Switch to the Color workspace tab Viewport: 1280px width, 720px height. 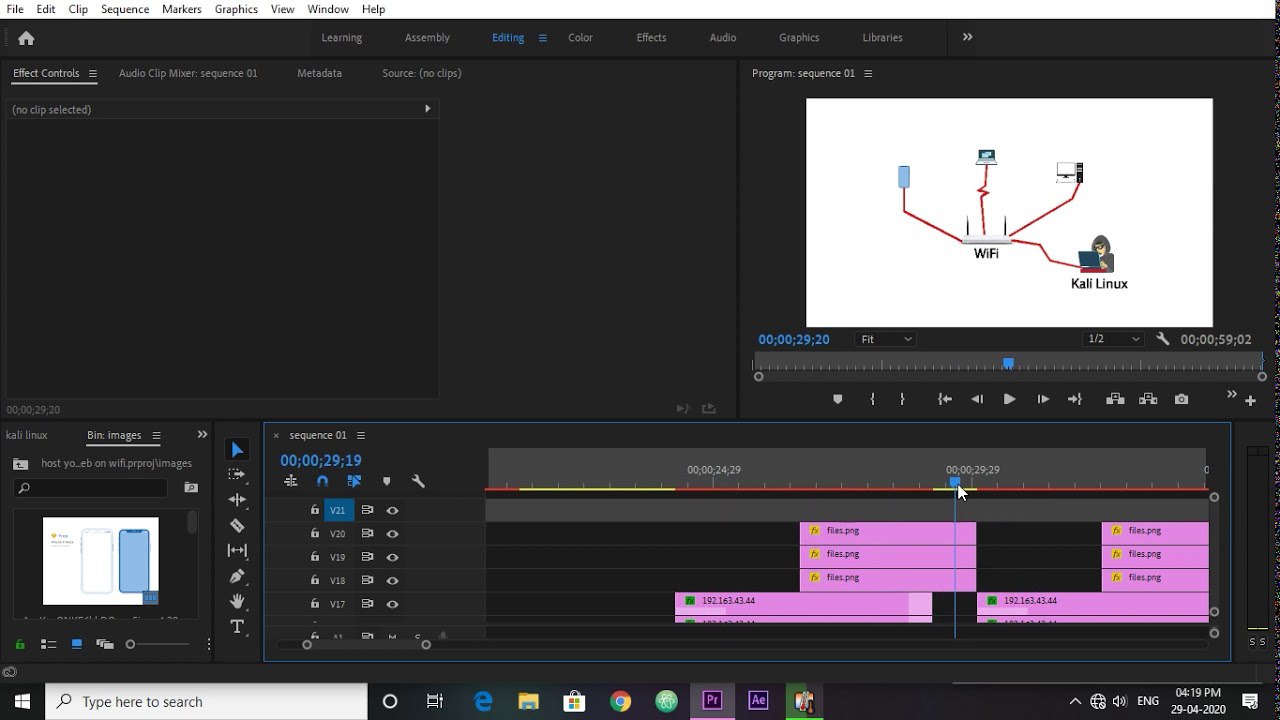(x=580, y=38)
